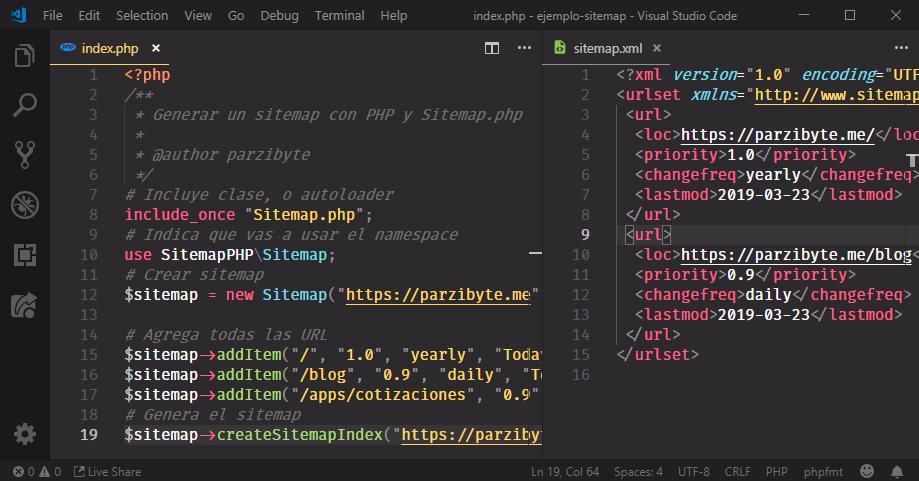Click the changefreq 'daily' value in sitemap.xml
The height and width of the screenshot is (481, 919).
click(768, 295)
